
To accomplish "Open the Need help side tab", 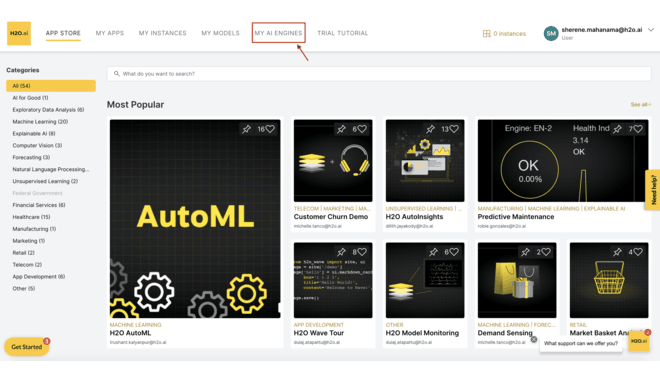I will pos(653,190).
